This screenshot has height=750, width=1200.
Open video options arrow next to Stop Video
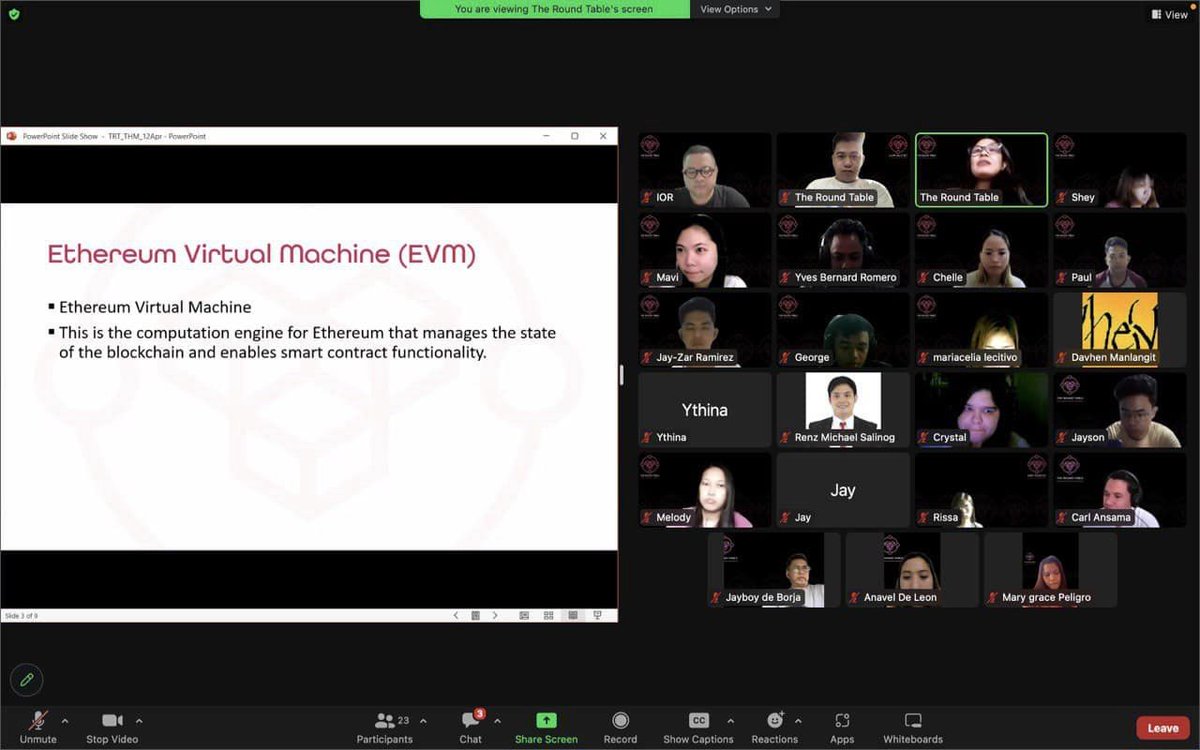[139, 721]
